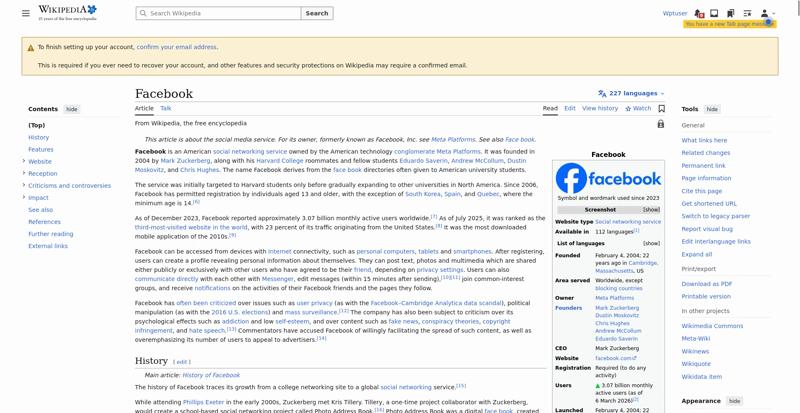Open Wikiquote link in Tools
Image resolution: width=800 pixels, height=413 pixels.
pos(696,364)
